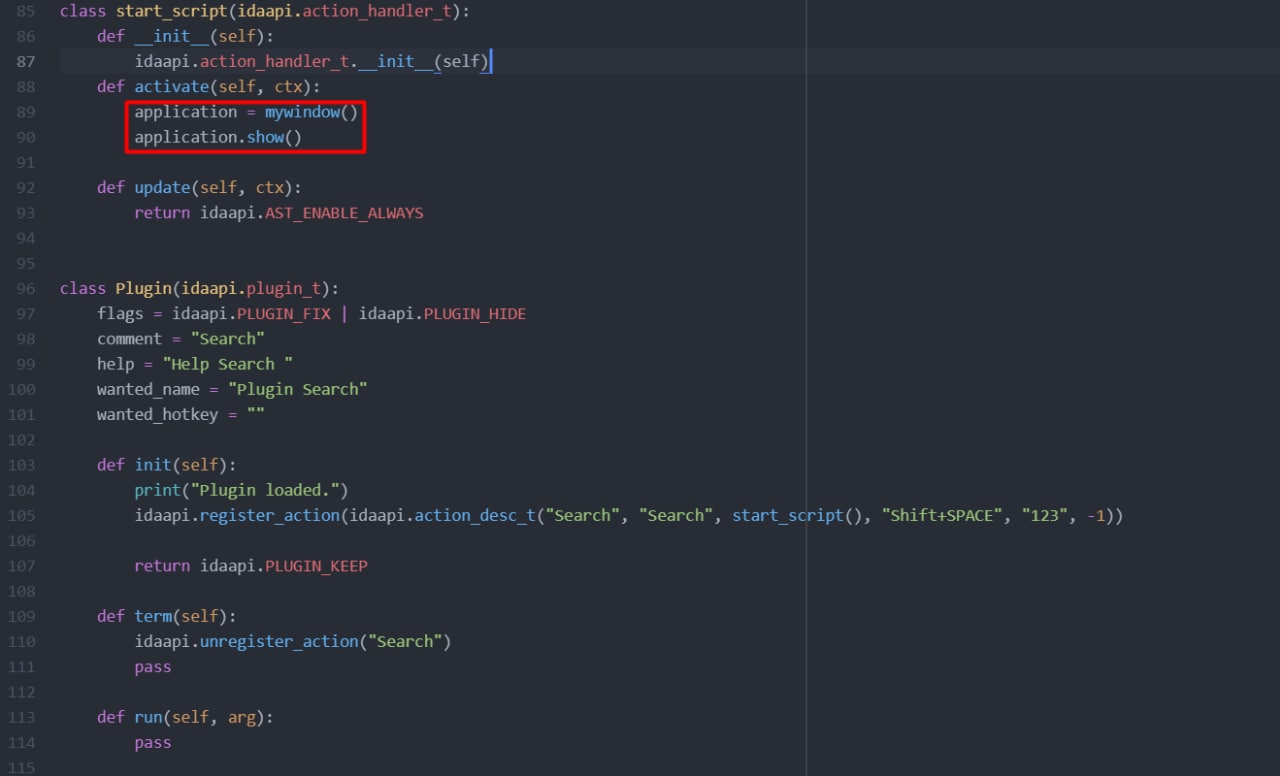Click register_action on line 105
The width and height of the screenshot is (1280, 776).
tap(269, 515)
